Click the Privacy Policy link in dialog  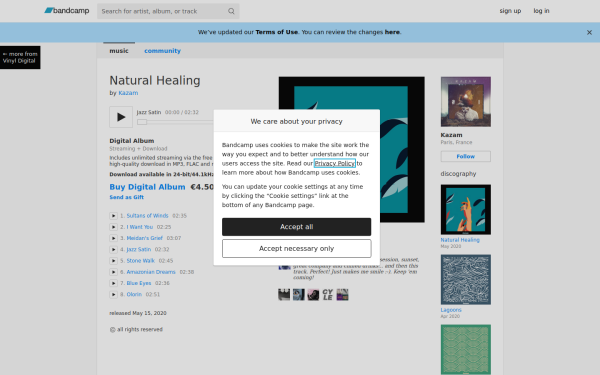click(x=335, y=163)
